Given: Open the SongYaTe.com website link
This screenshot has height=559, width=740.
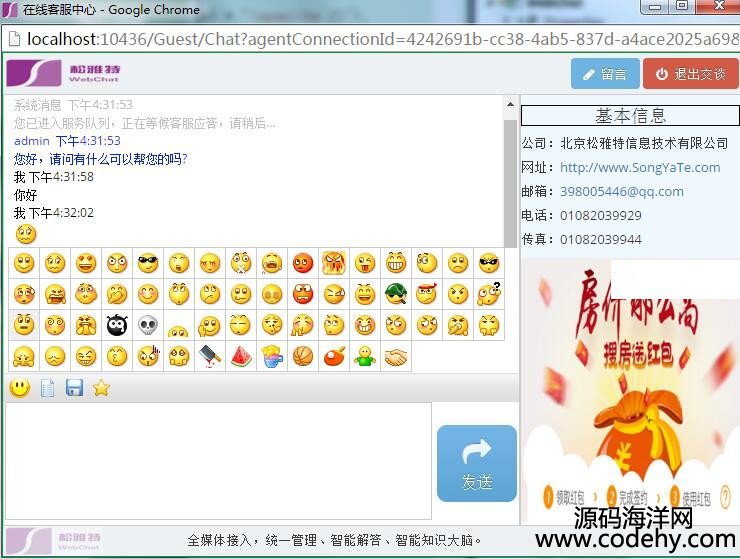Looking at the screenshot, I should [640, 167].
